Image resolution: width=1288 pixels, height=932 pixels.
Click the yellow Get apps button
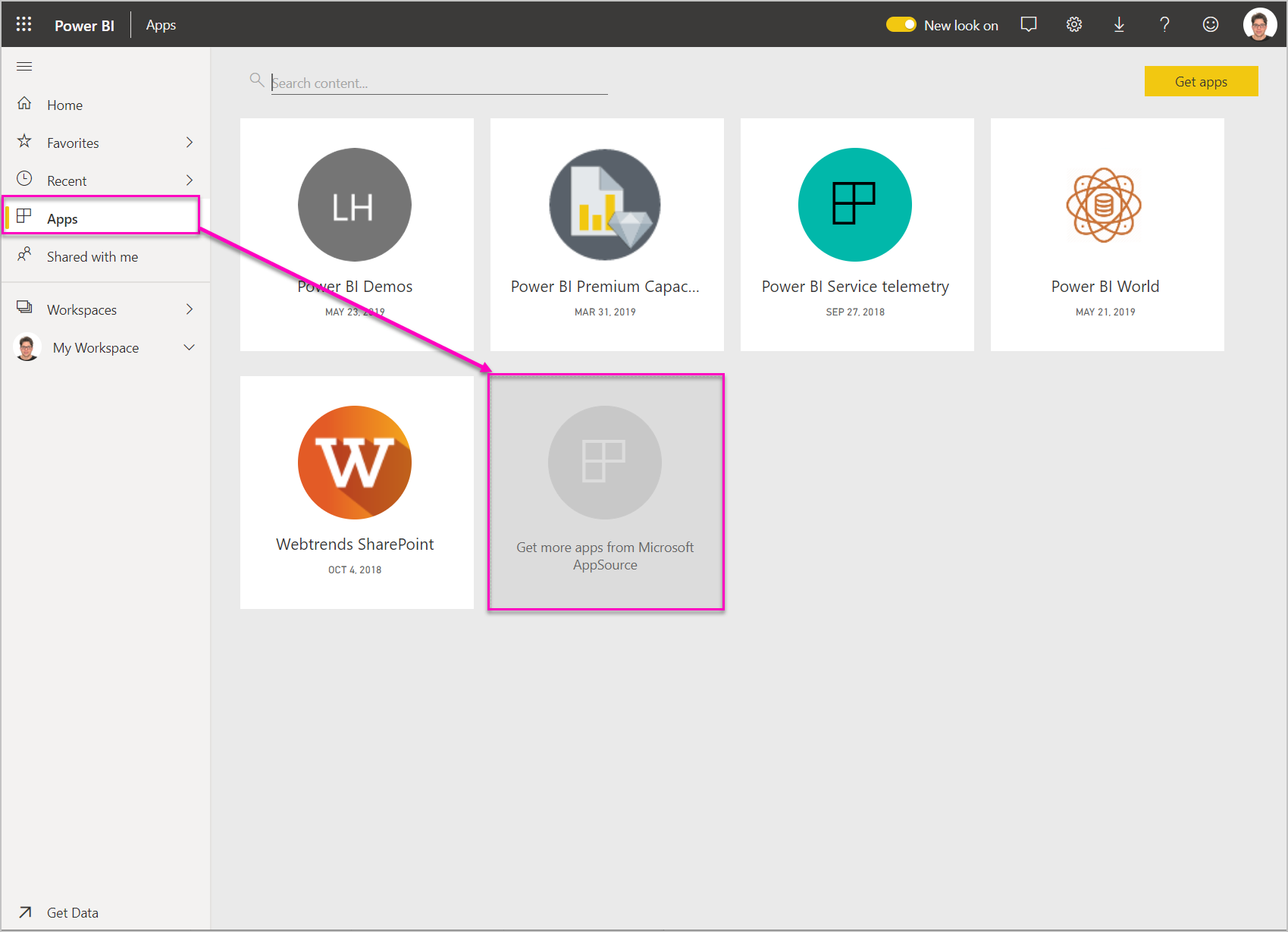coord(1201,81)
